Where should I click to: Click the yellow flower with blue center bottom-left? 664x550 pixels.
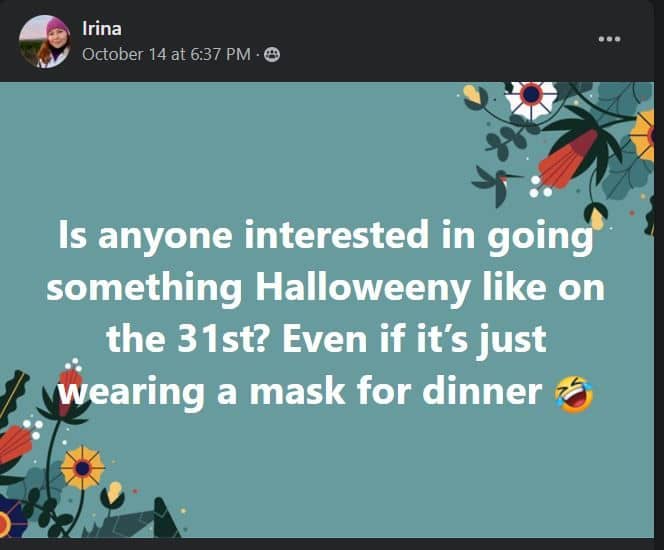click(82, 468)
